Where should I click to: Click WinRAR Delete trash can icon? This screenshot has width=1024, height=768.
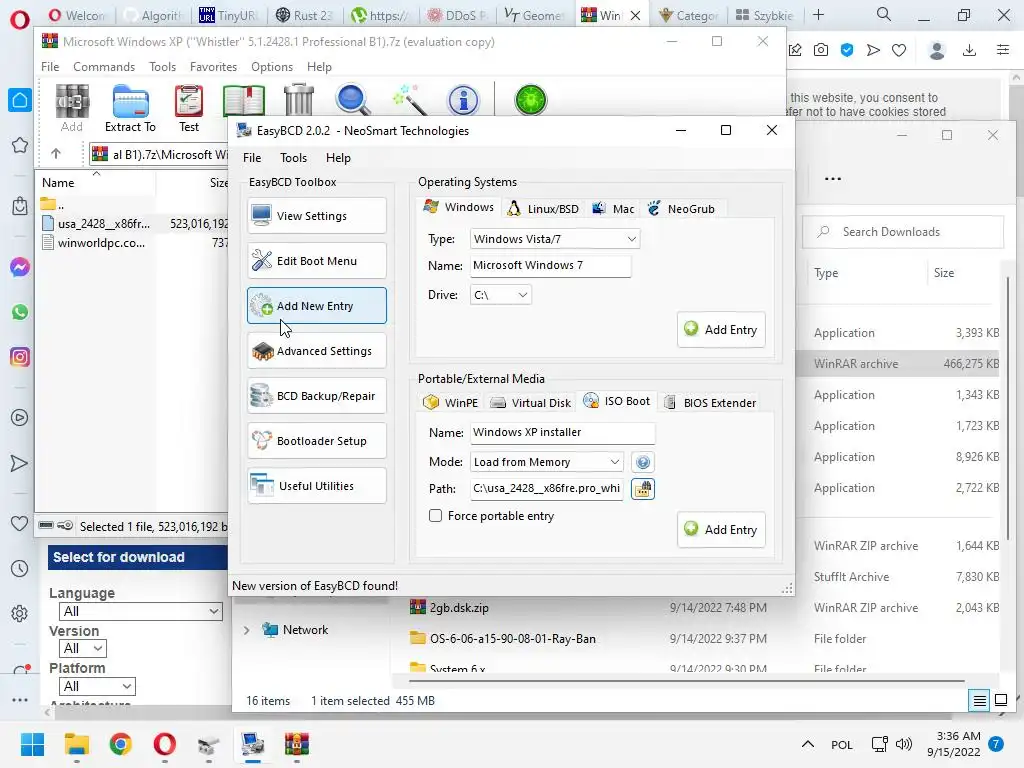[299, 101]
